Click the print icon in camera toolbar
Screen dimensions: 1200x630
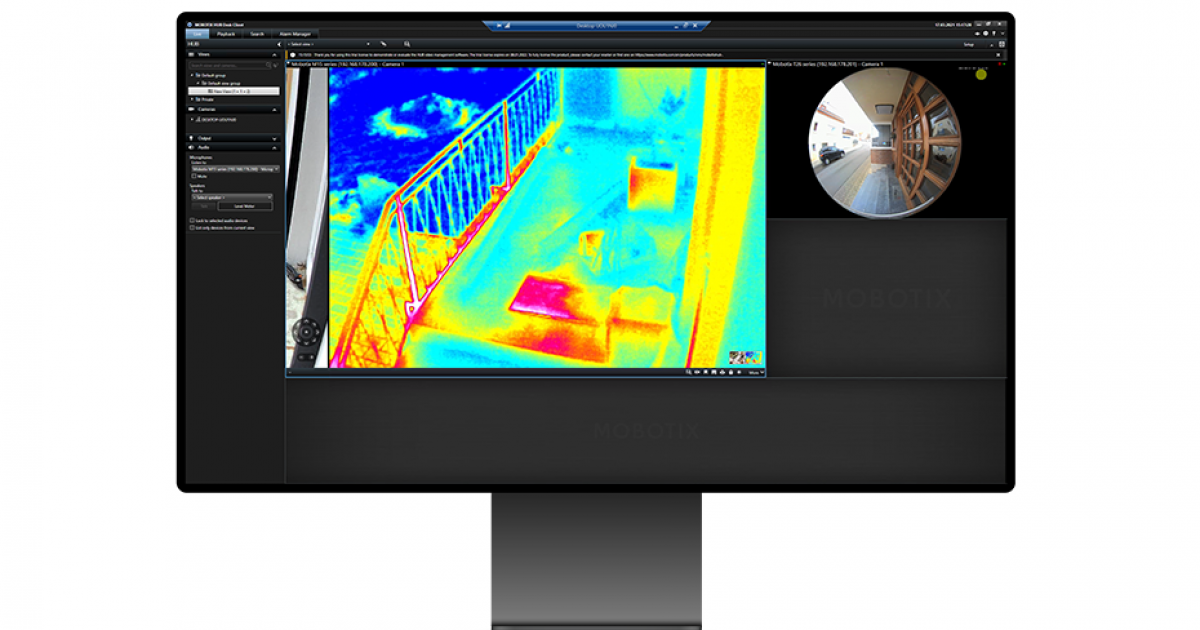point(721,372)
